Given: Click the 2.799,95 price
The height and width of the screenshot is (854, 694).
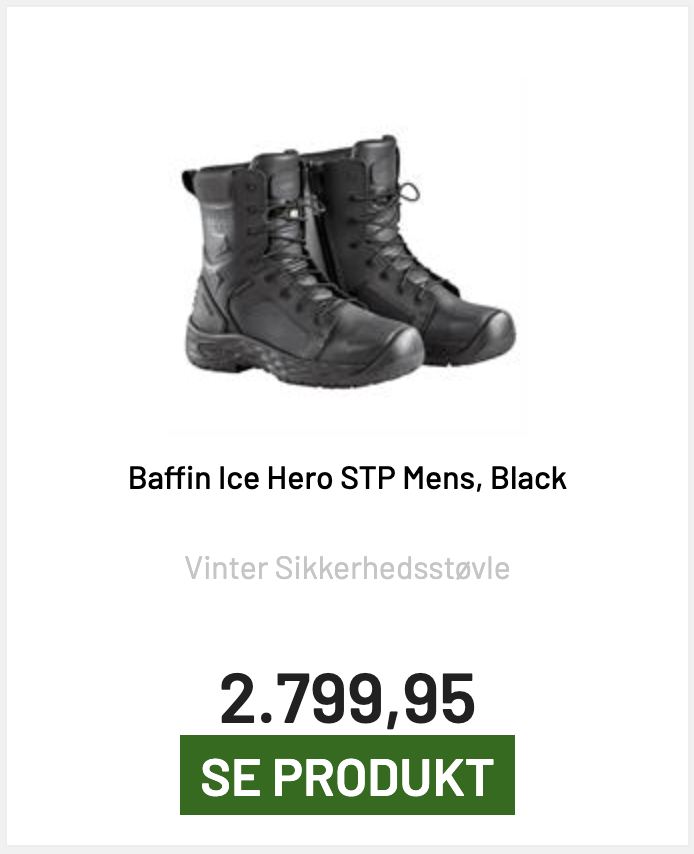Looking at the screenshot, I should coord(347,699).
